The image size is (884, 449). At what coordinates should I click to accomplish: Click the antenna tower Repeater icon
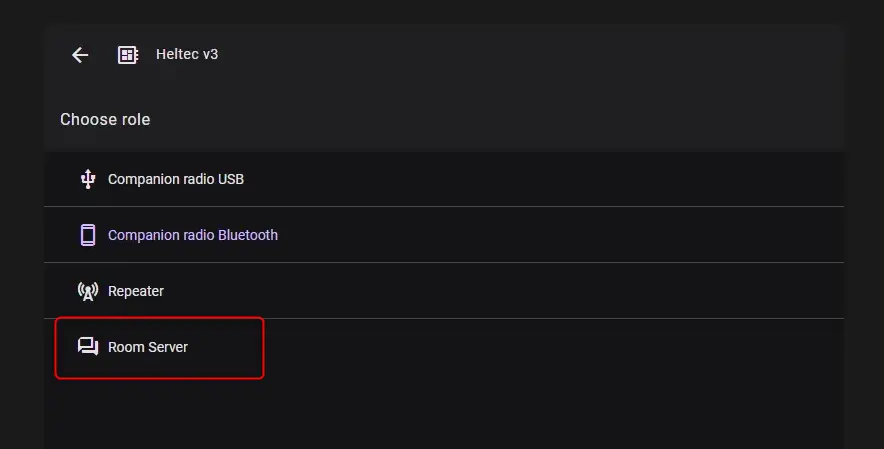(x=88, y=291)
